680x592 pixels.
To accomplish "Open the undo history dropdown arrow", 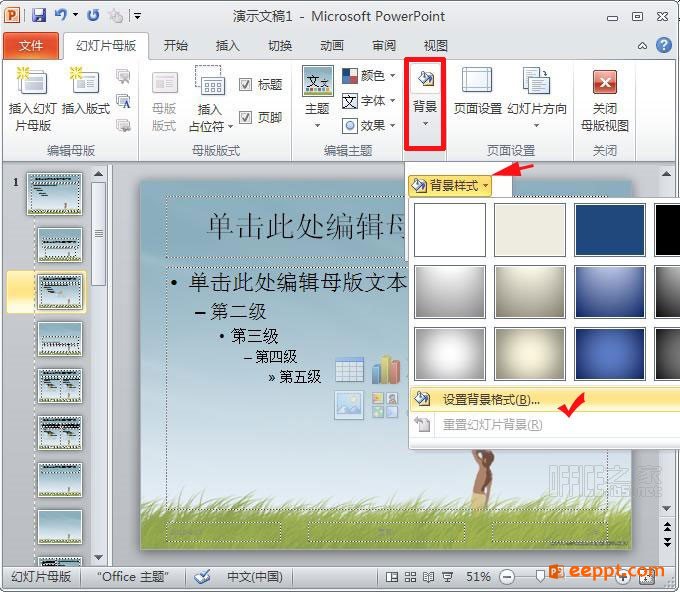I will click(x=75, y=15).
